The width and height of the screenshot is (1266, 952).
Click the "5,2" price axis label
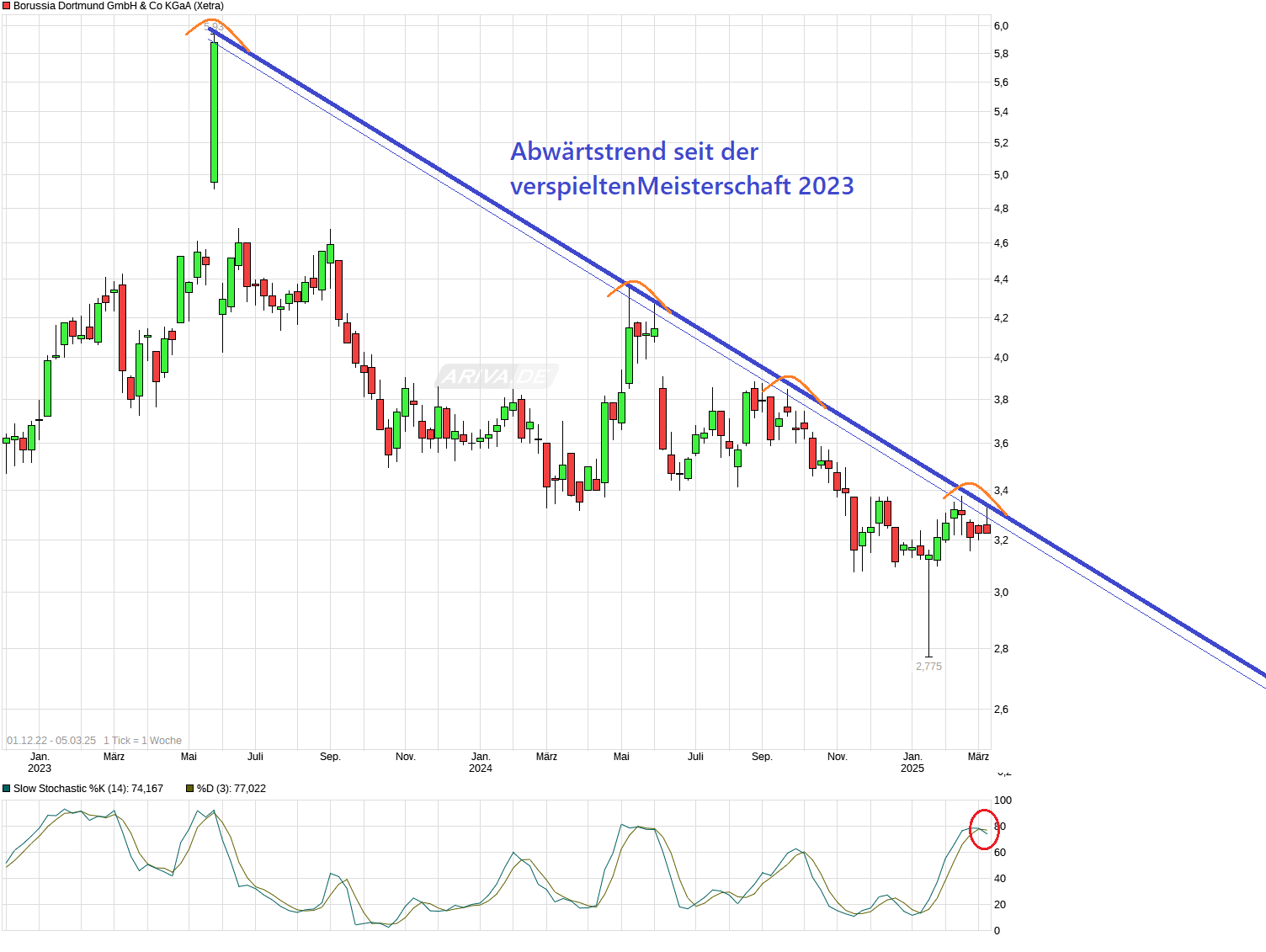point(1001,143)
